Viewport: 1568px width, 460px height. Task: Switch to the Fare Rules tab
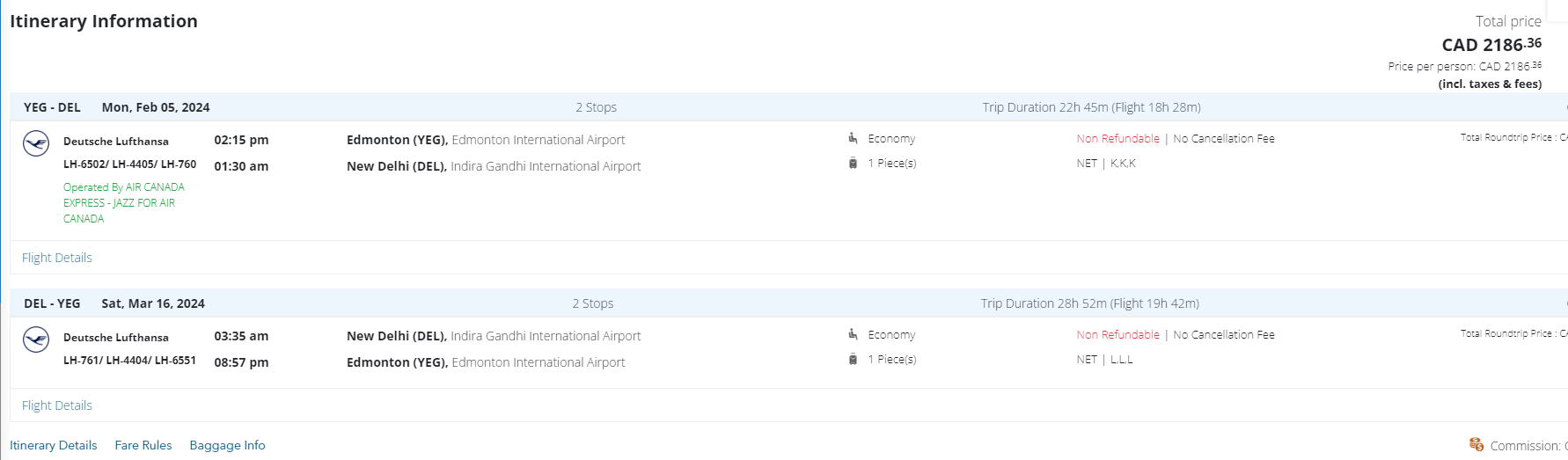(x=143, y=445)
